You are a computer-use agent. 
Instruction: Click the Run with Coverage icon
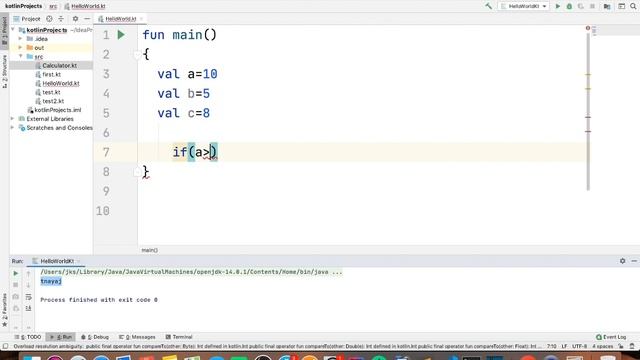pos(580,6)
